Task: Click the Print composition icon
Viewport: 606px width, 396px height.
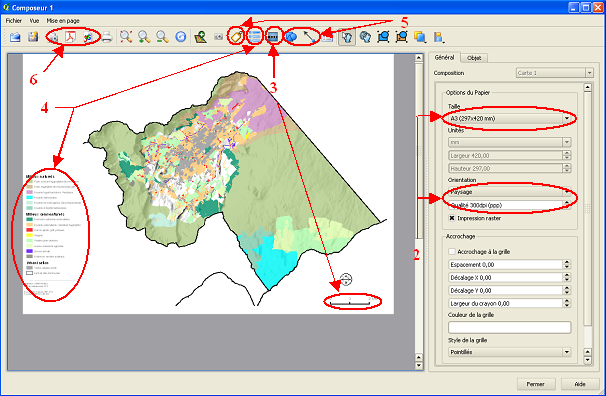Action: 107,37
